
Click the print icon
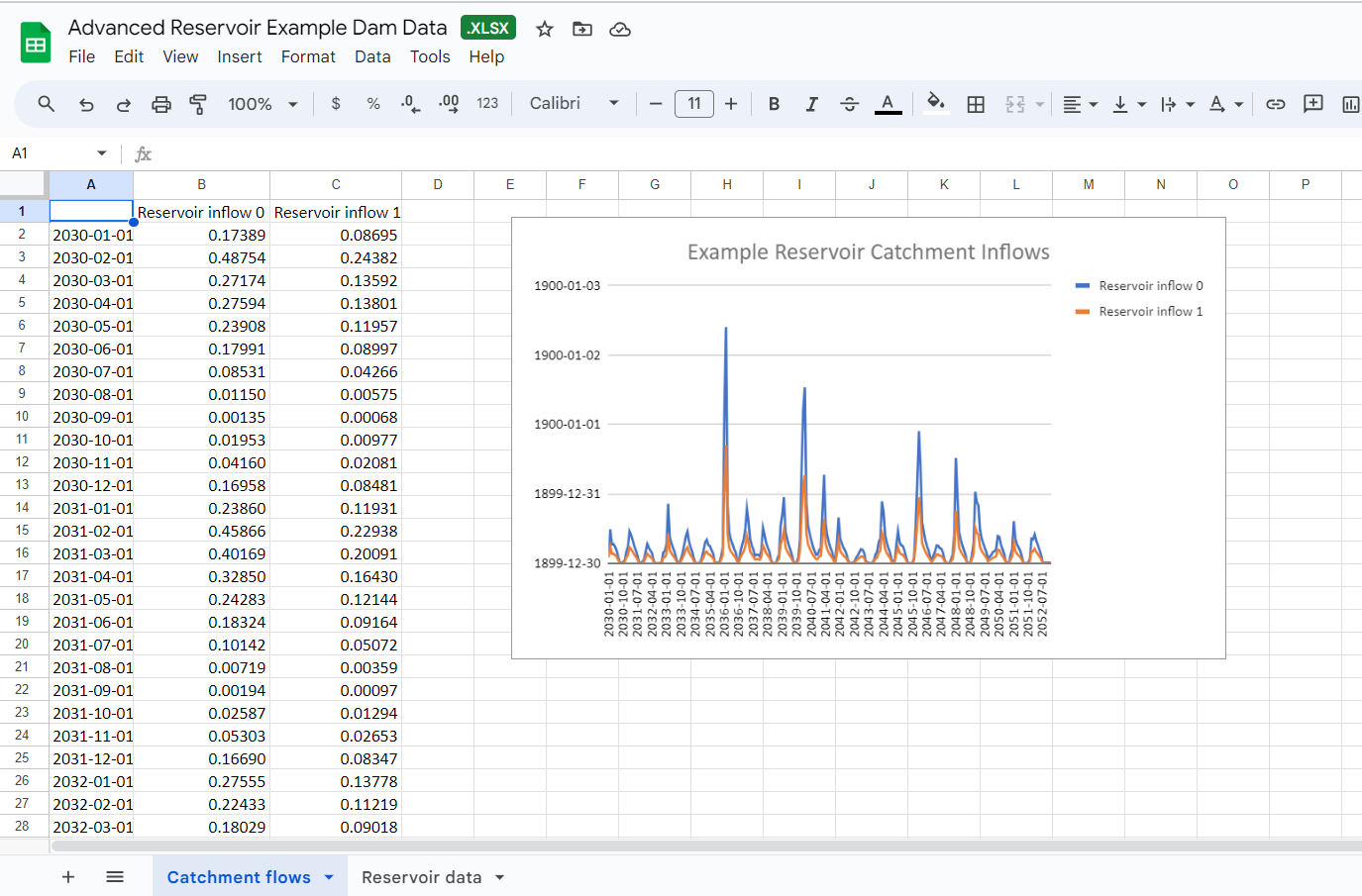coord(161,104)
